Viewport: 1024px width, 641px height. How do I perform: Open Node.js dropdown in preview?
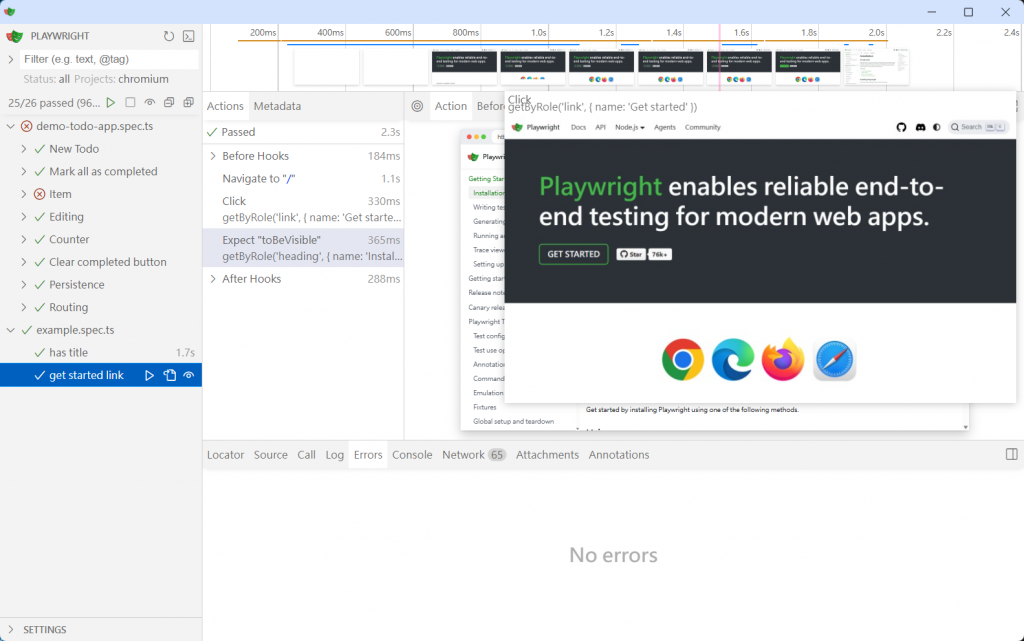(630, 127)
